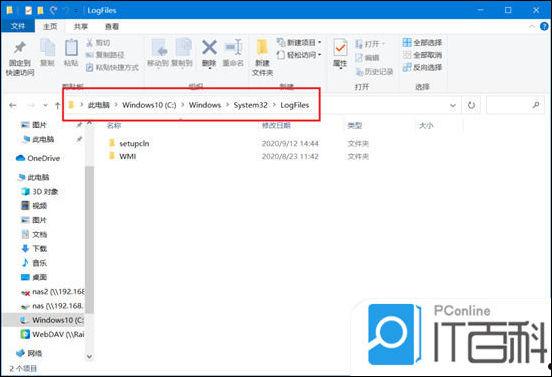Select nas2 network drive

(x=53, y=291)
